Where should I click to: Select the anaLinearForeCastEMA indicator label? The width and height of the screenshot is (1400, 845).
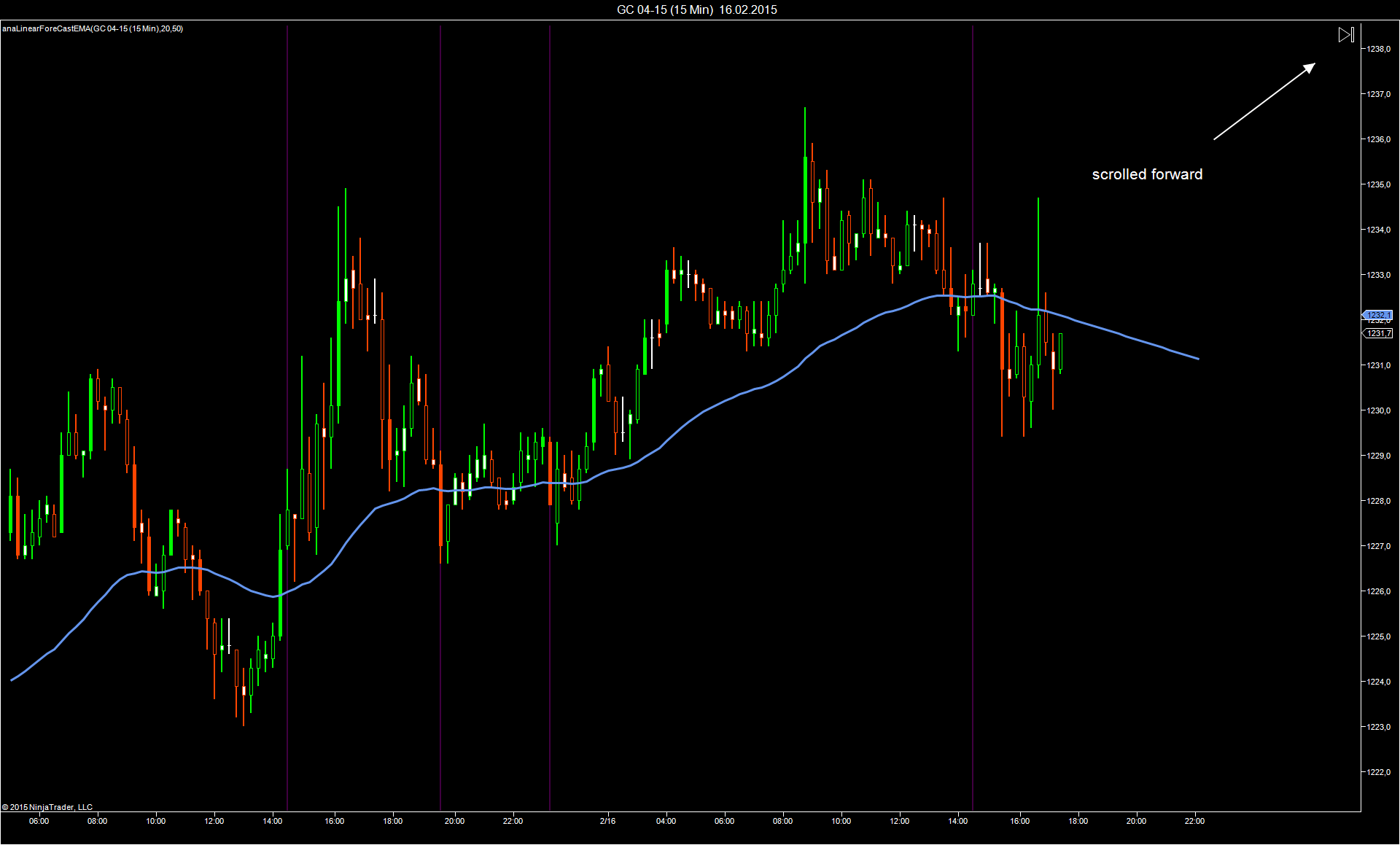tap(93, 28)
